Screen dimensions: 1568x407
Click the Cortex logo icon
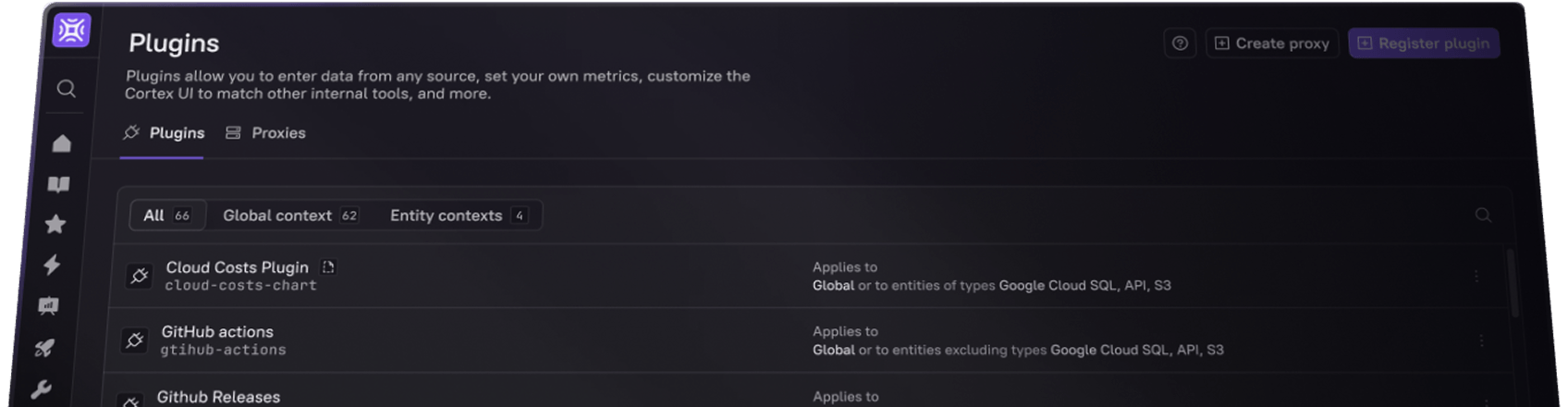point(71,31)
